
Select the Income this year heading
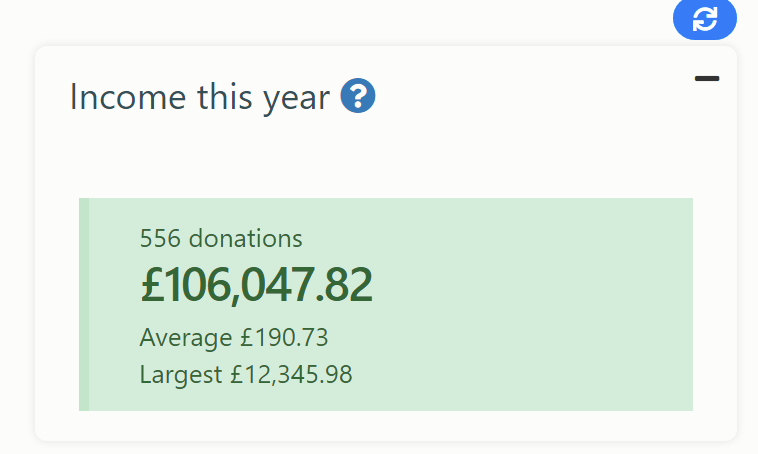click(200, 97)
